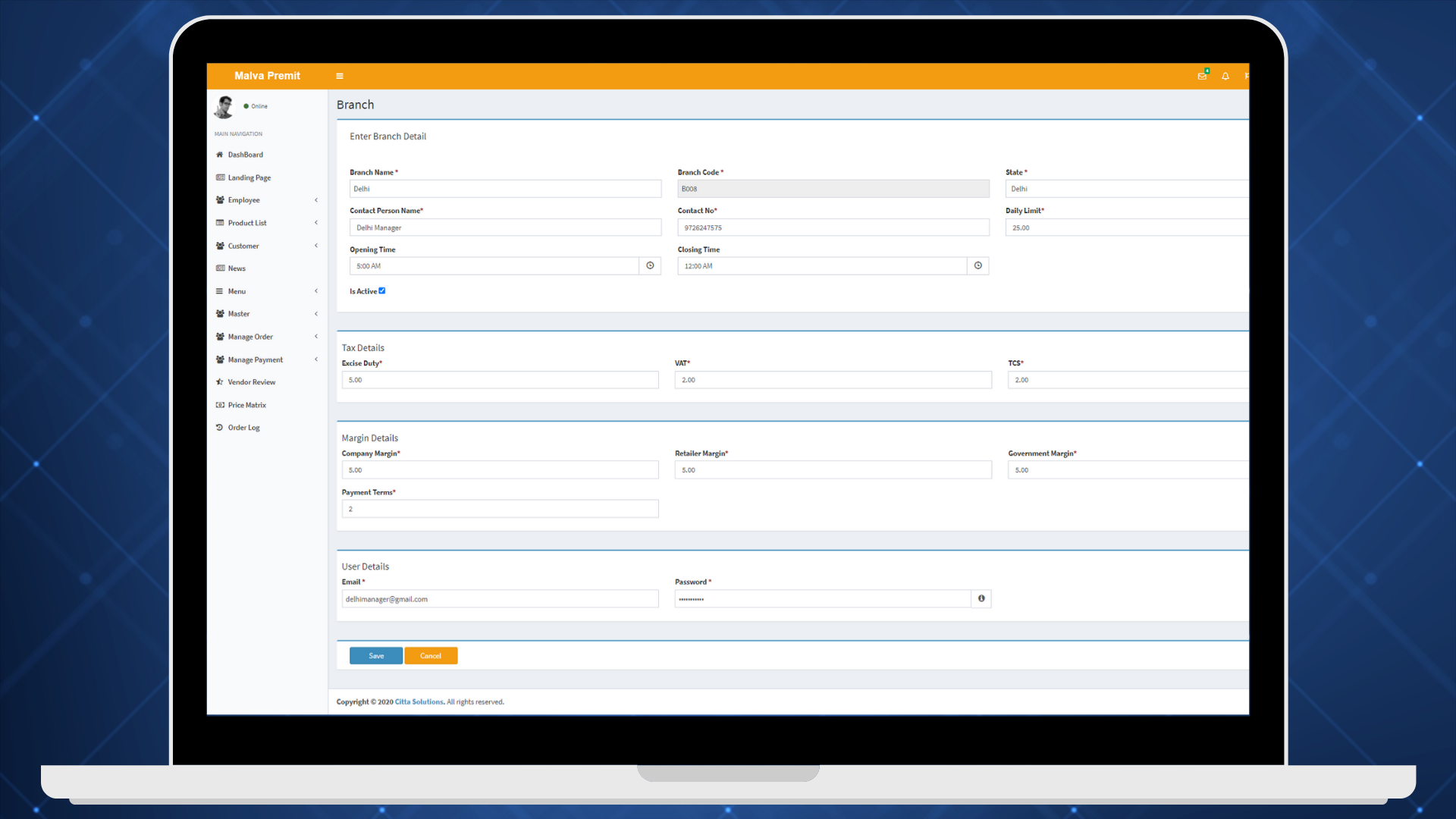
Task: Expand the Product List submenu chevron
Action: click(x=316, y=223)
